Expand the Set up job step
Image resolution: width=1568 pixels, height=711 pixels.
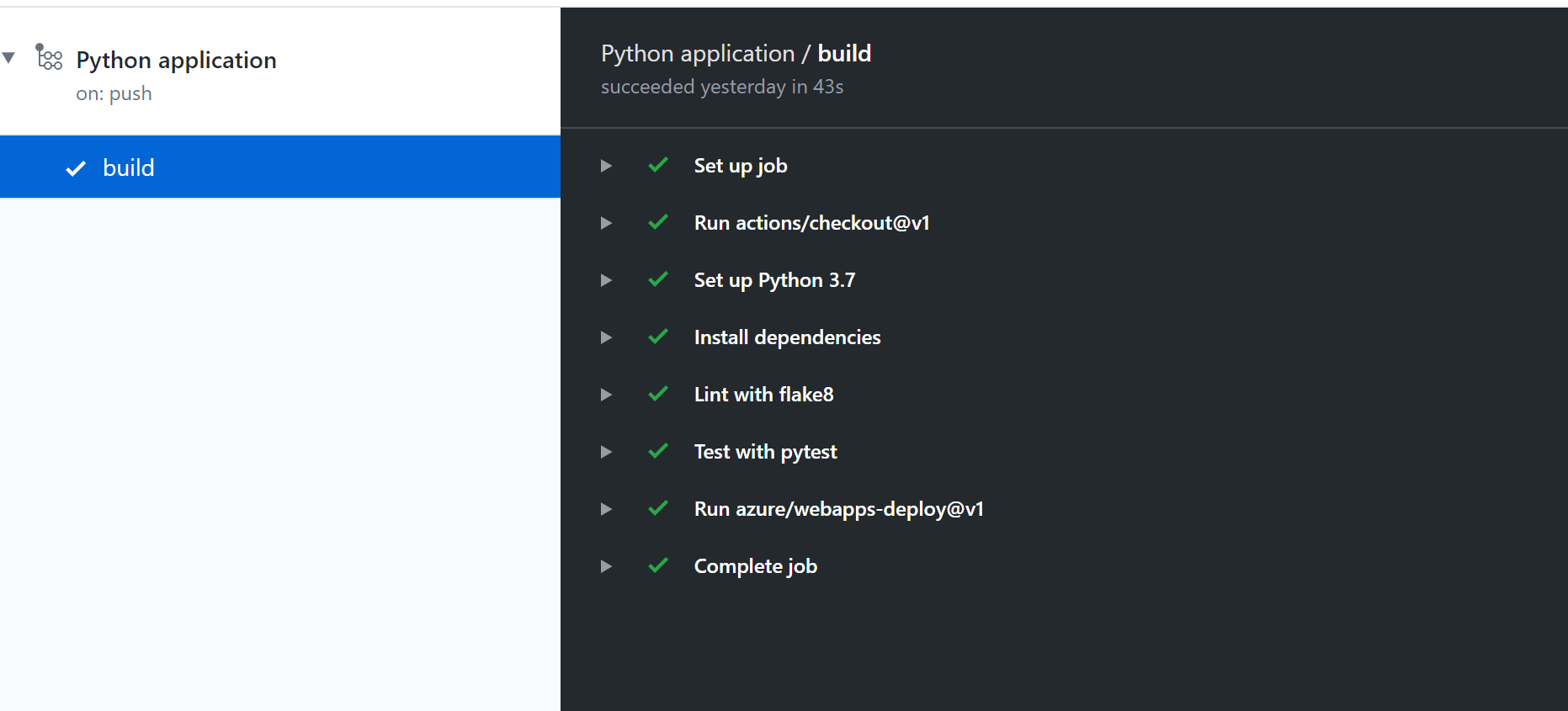coord(606,166)
